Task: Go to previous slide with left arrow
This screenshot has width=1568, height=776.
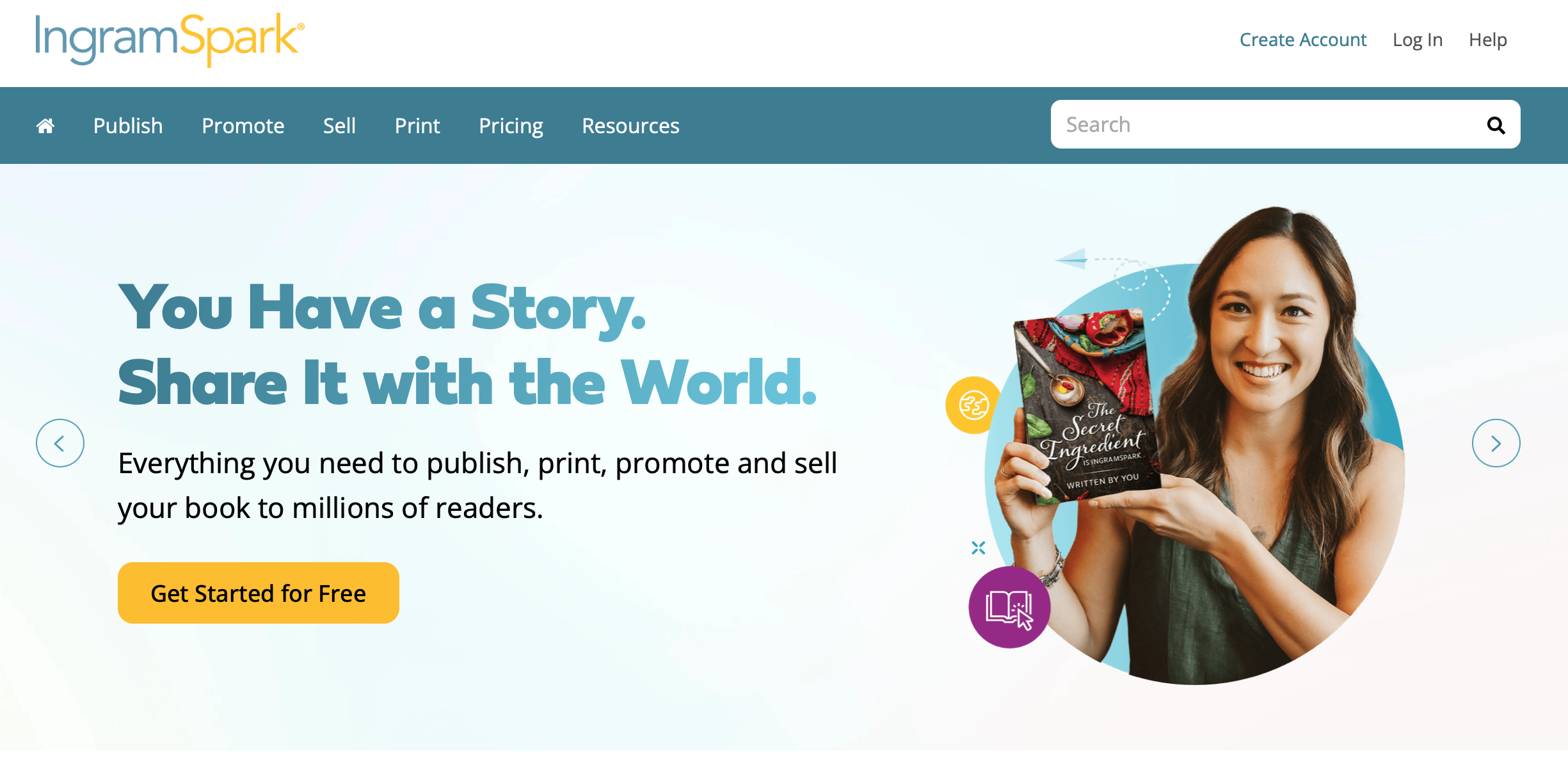Action: pyautogui.click(x=60, y=443)
